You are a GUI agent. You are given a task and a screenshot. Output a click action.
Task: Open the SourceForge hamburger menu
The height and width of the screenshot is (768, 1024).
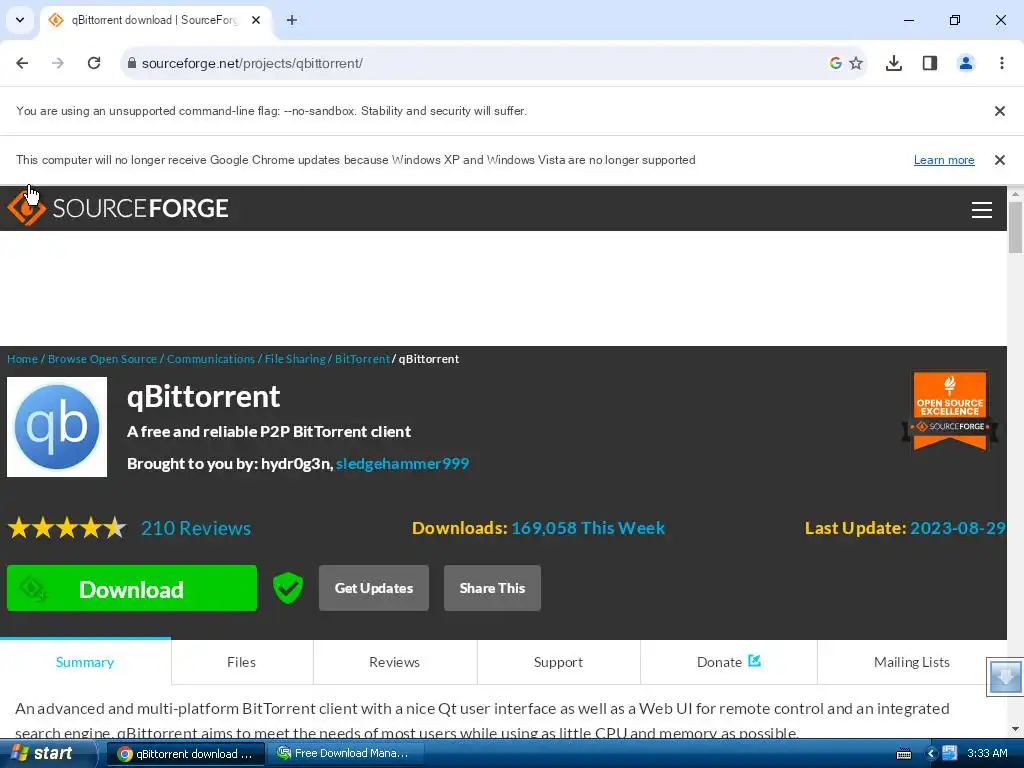pyautogui.click(x=982, y=210)
